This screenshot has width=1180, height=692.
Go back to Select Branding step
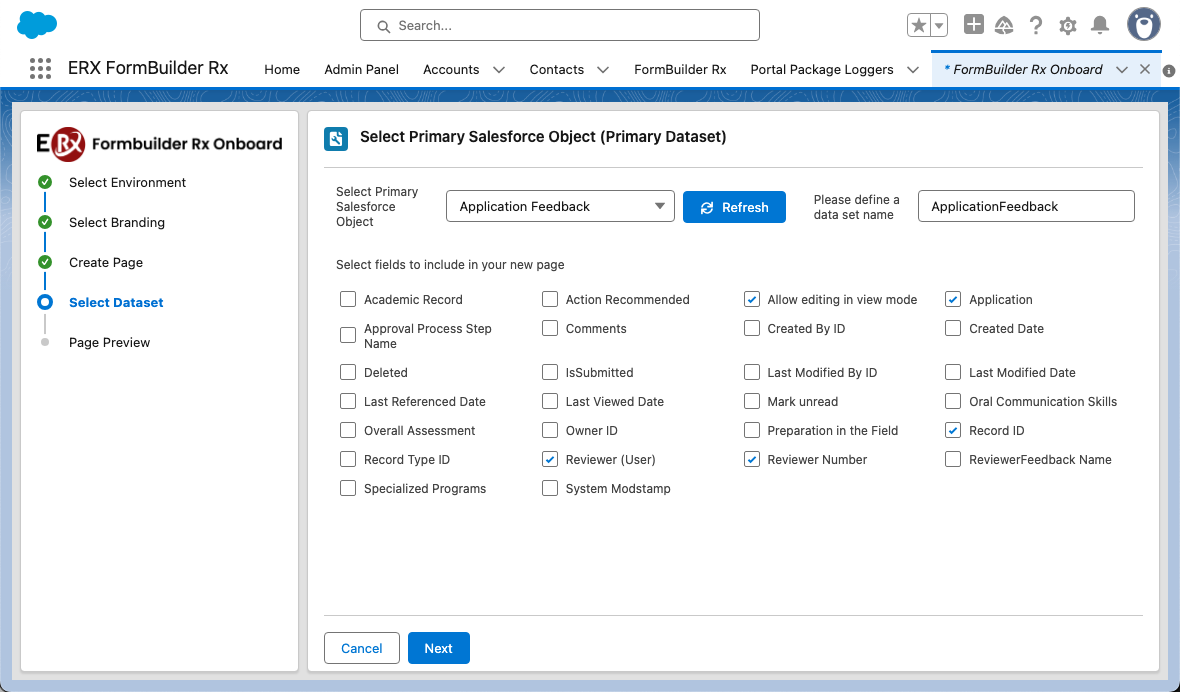click(116, 222)
